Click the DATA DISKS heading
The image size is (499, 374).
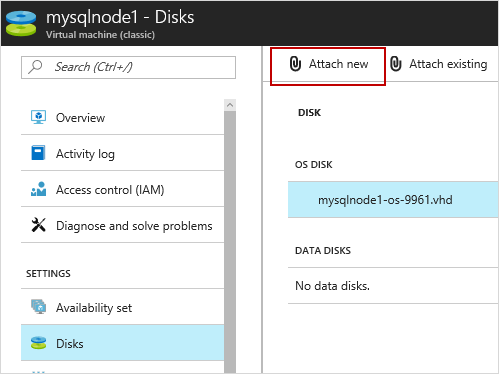(x=323, y=250)
